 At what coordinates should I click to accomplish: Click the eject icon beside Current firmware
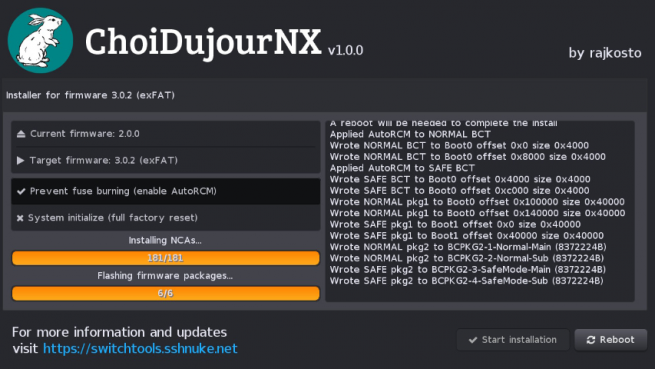point(21,134)
